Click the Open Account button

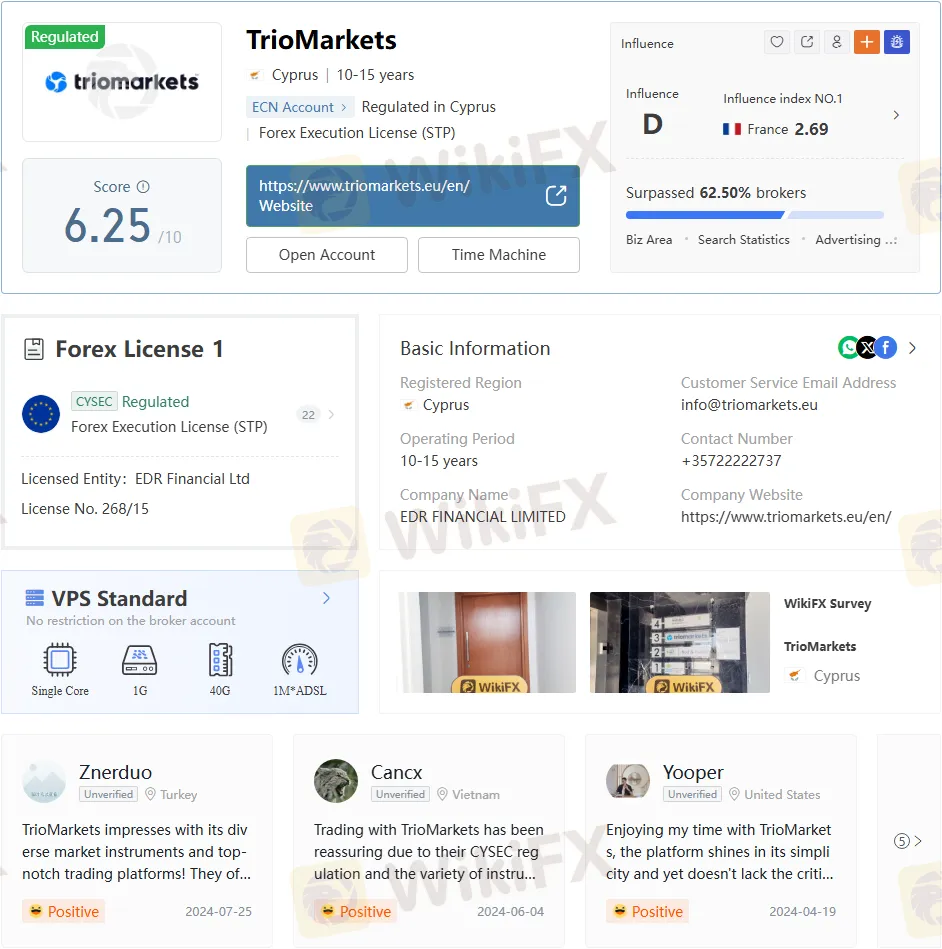pyautogui.click(x=327, y=255)
